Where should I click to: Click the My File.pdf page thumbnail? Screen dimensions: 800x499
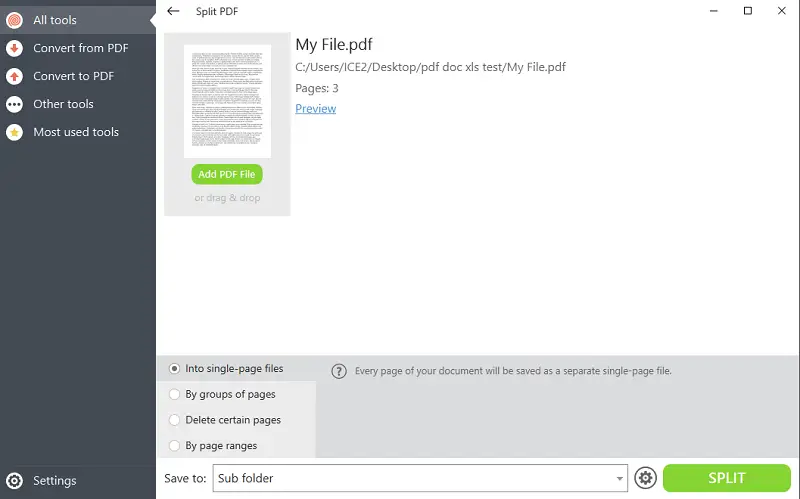[228, 101]
